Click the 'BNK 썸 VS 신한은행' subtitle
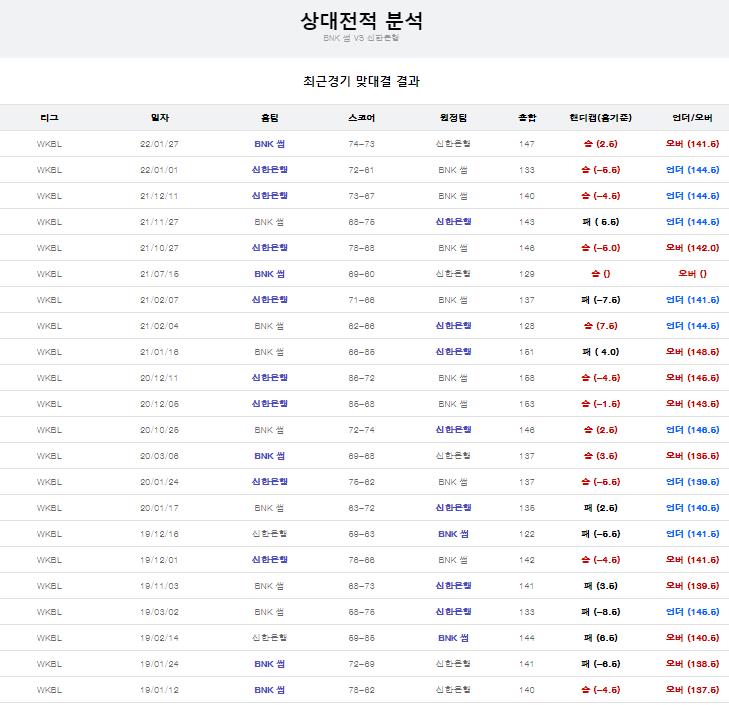The height and width of the screenshot is (705, 729). 361,38
